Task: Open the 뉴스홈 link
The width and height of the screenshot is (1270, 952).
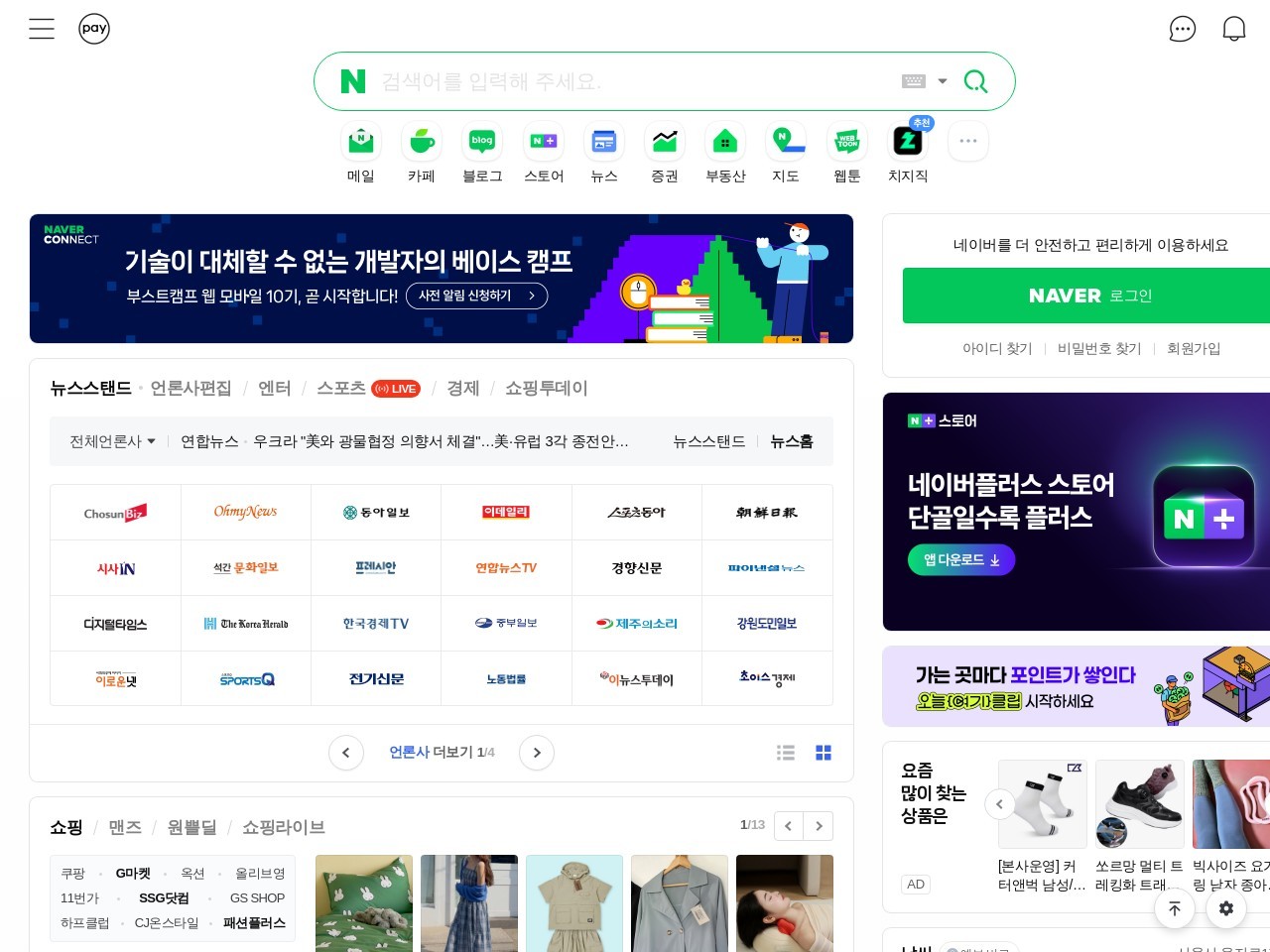Action: [x=792, y=441]
